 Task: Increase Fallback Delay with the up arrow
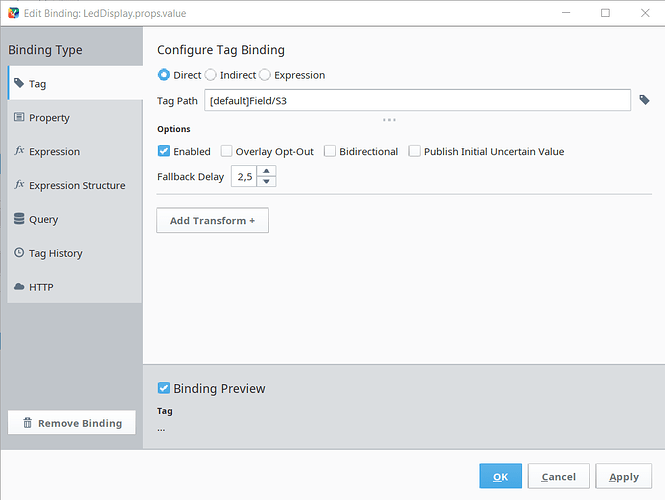point(266,171)
